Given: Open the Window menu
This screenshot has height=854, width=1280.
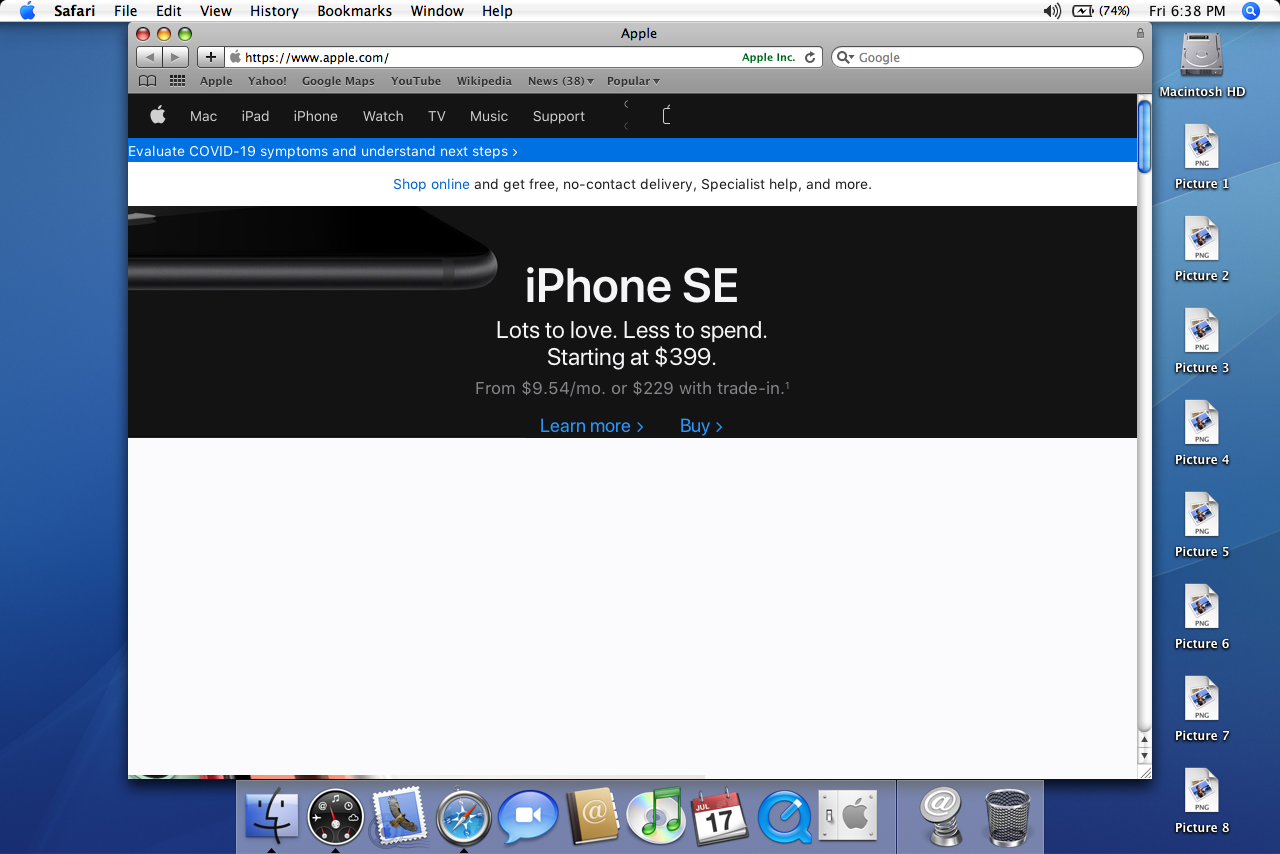Looking at the screenshot, I should coord(437,11).
